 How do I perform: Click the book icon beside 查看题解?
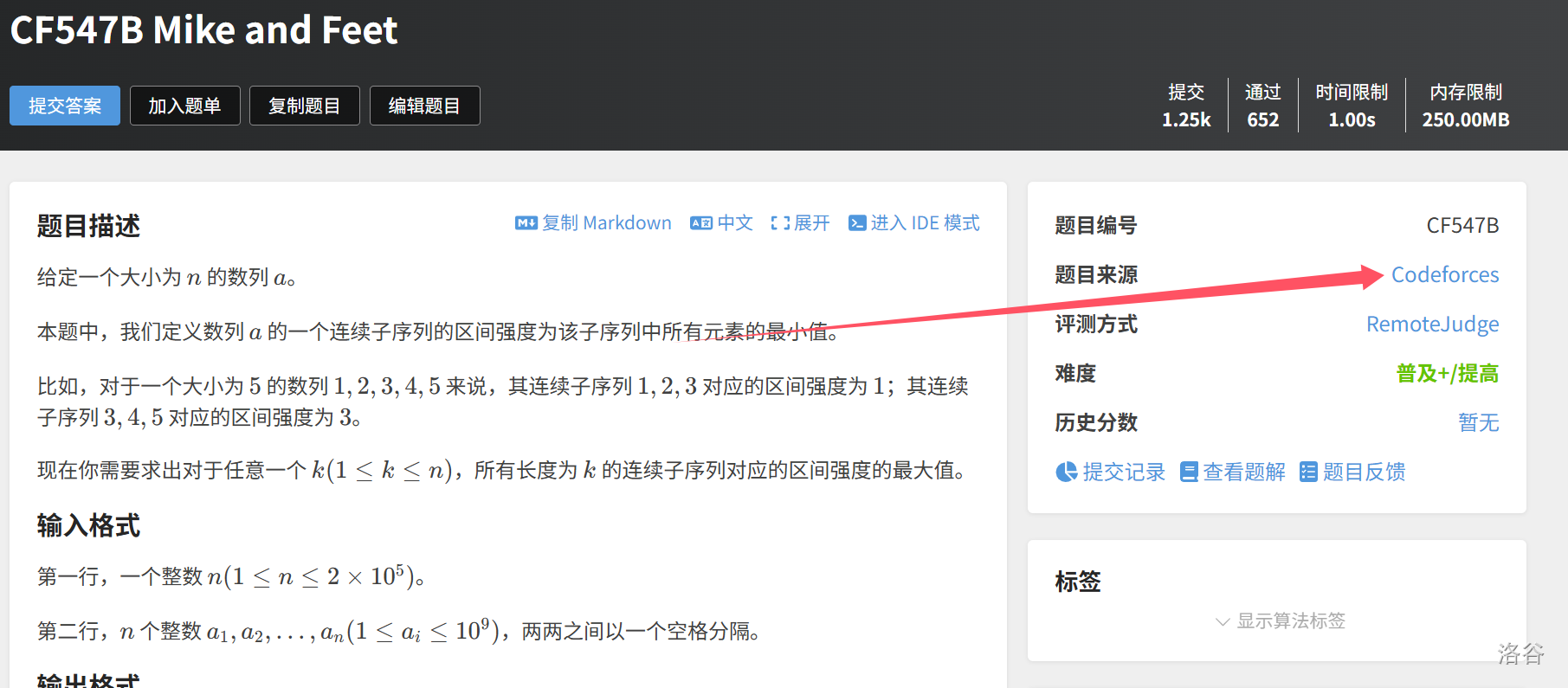click(x=1189, y=472)
